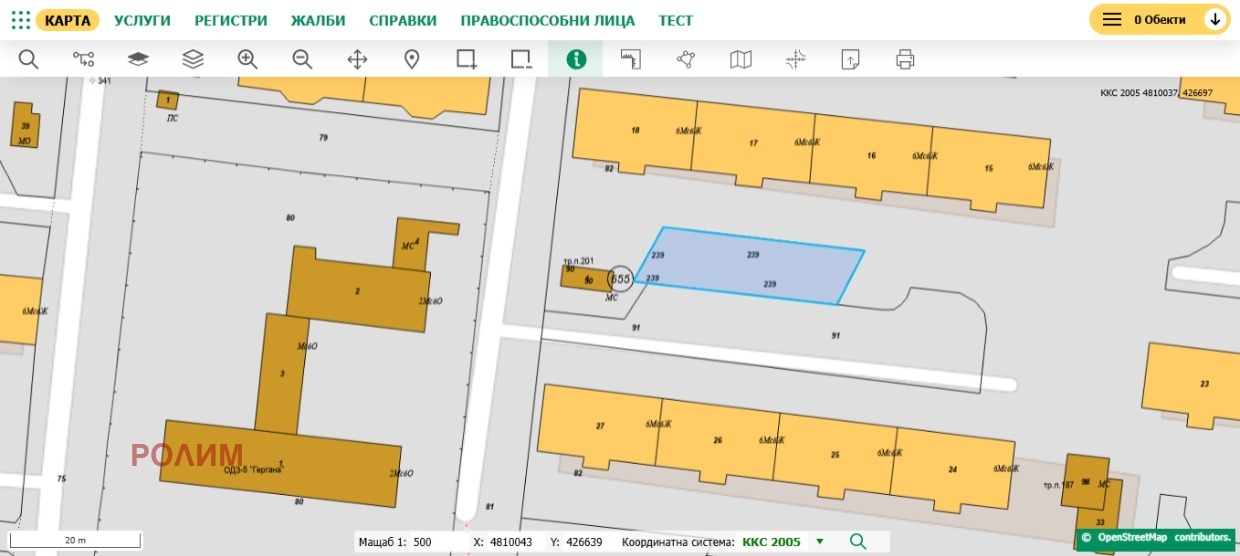Screen dimensions: 1240x556
Task: Select brown building 3 on the map
Action: [281, 373]
